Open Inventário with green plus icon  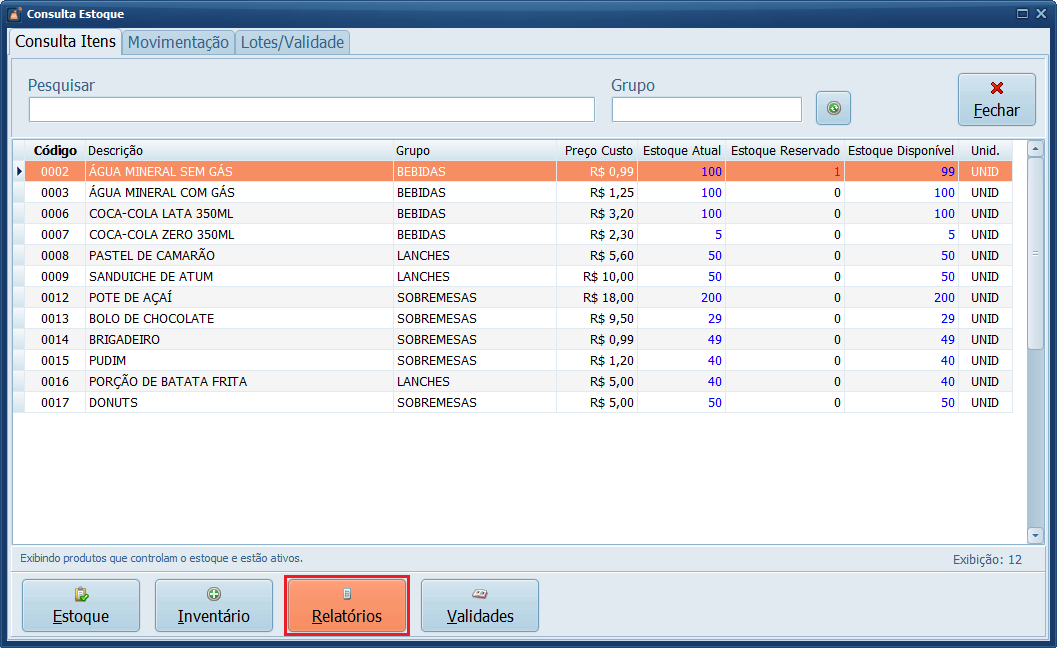(214, 605)
